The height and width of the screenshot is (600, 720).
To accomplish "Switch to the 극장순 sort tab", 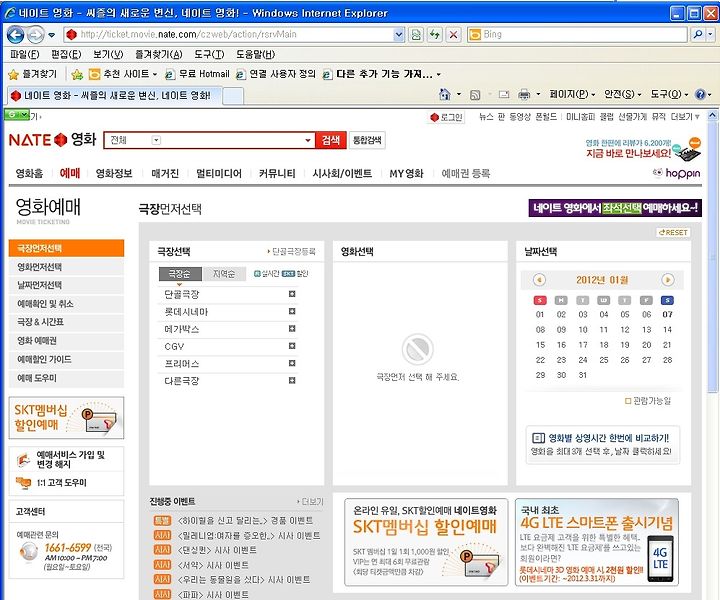I will 180,274.
